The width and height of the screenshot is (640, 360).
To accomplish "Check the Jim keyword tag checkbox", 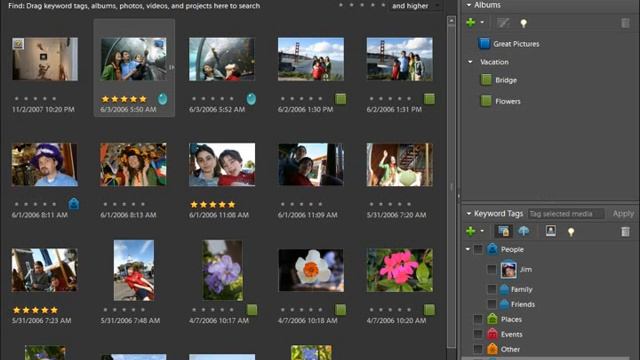I will coord(492,269).
